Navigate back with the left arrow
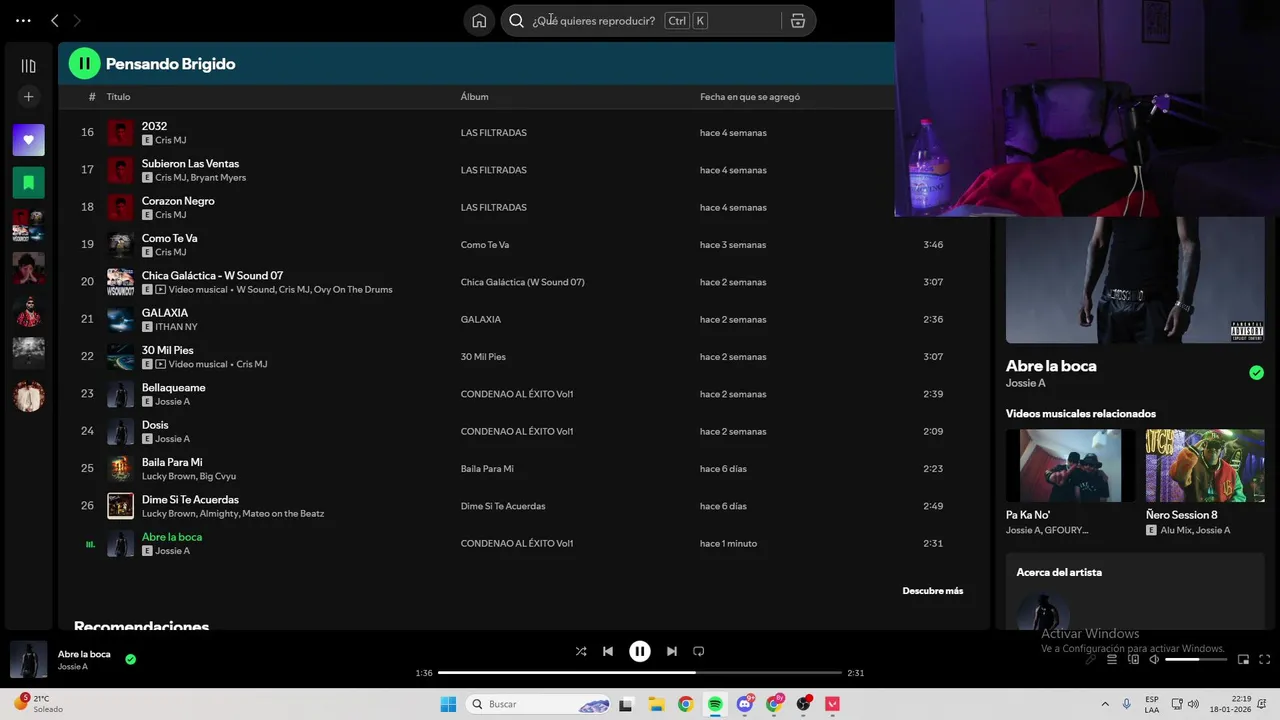1280x720 pixels. coord(55,20)
